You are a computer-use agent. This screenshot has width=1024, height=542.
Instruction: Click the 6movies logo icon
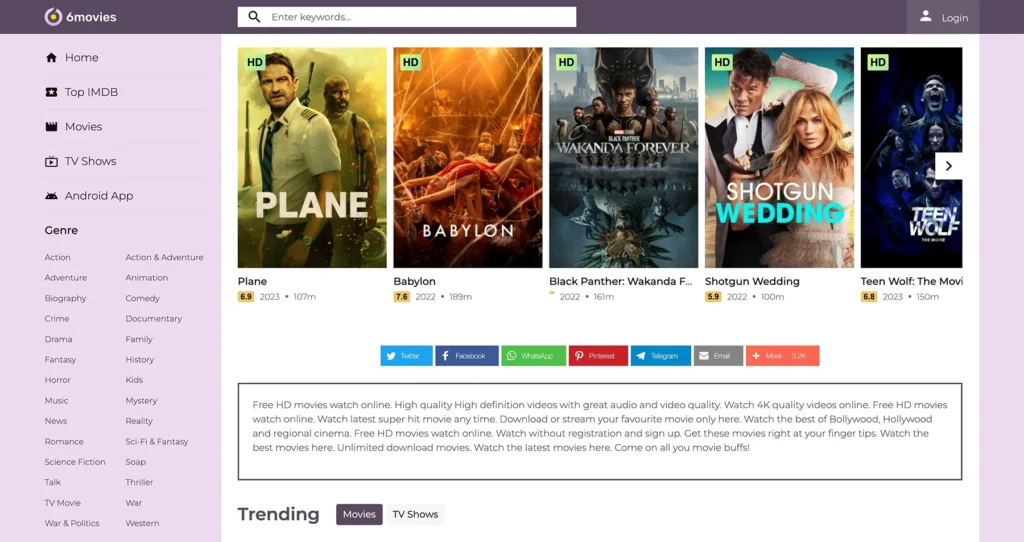click(x=54, y=17)
